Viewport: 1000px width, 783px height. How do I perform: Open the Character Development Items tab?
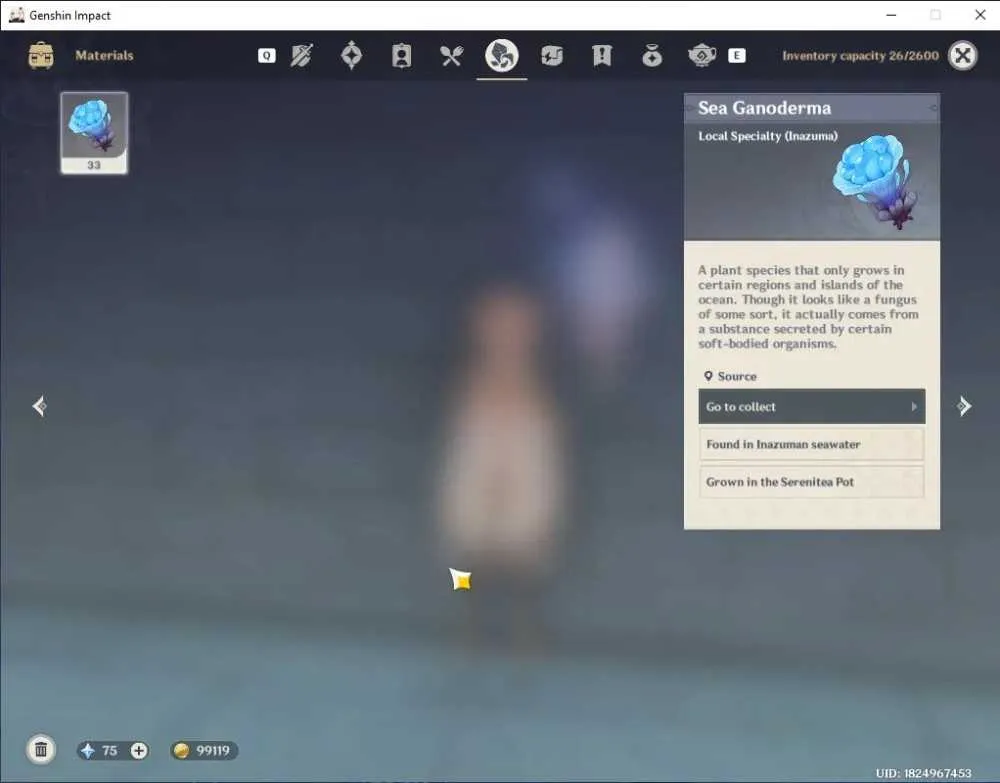point(401,55)
